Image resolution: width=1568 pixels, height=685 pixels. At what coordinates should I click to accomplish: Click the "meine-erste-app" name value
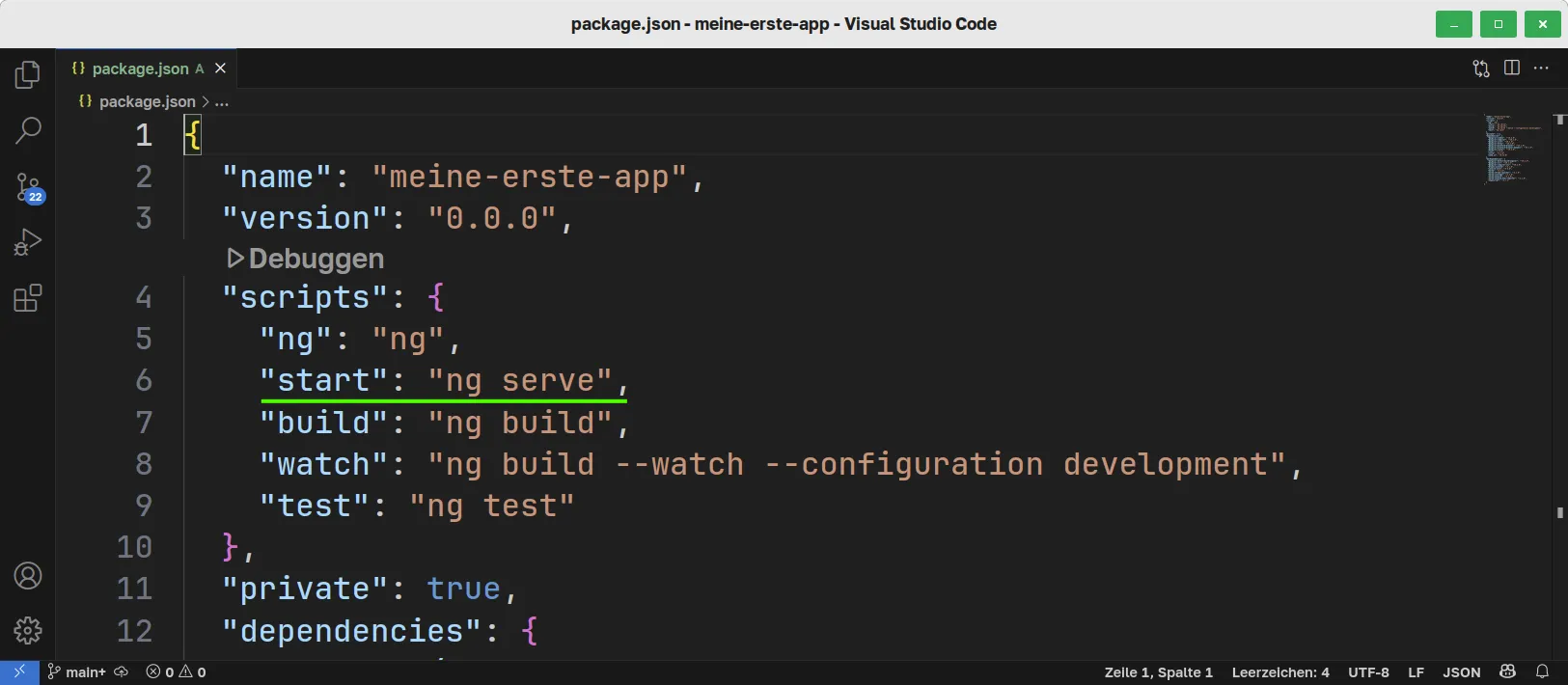pos(529,177)
